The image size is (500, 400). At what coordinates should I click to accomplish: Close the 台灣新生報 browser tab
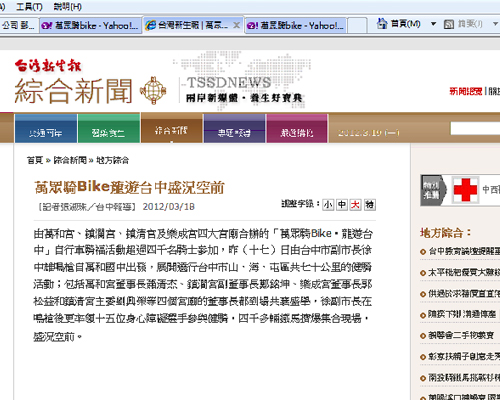point(236,25)
